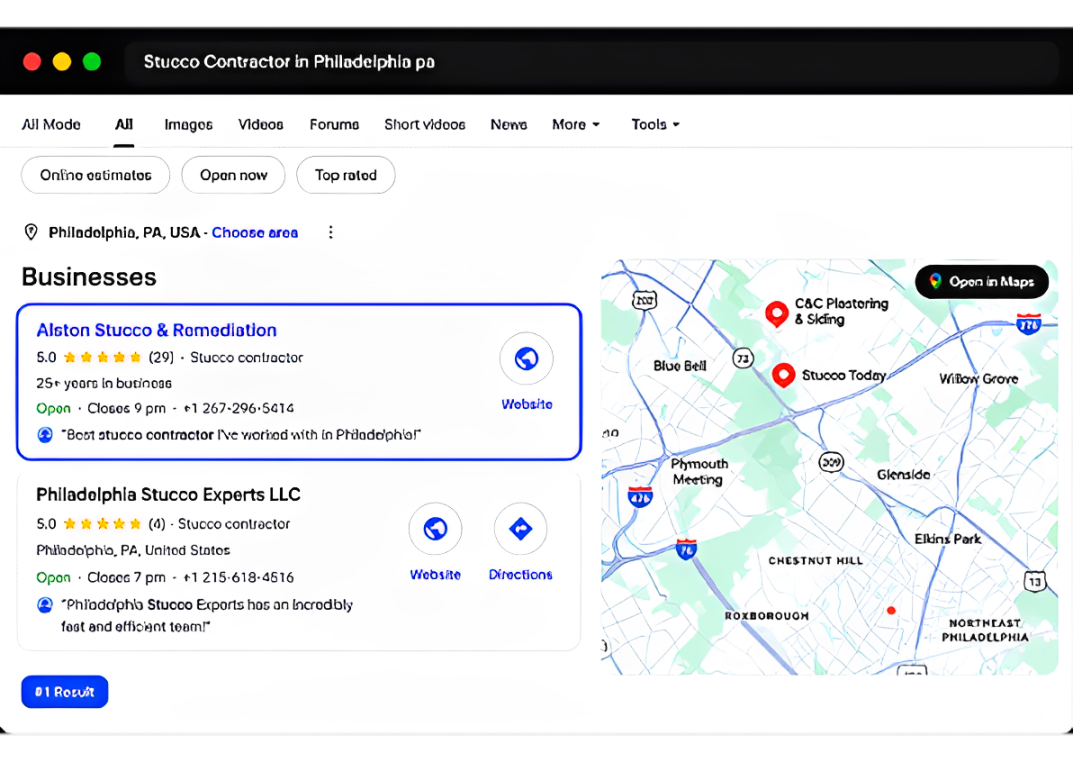This screenshot has width=1073, height=762.
Task: Click the #1 Result blue button
Action: point(64,692)
